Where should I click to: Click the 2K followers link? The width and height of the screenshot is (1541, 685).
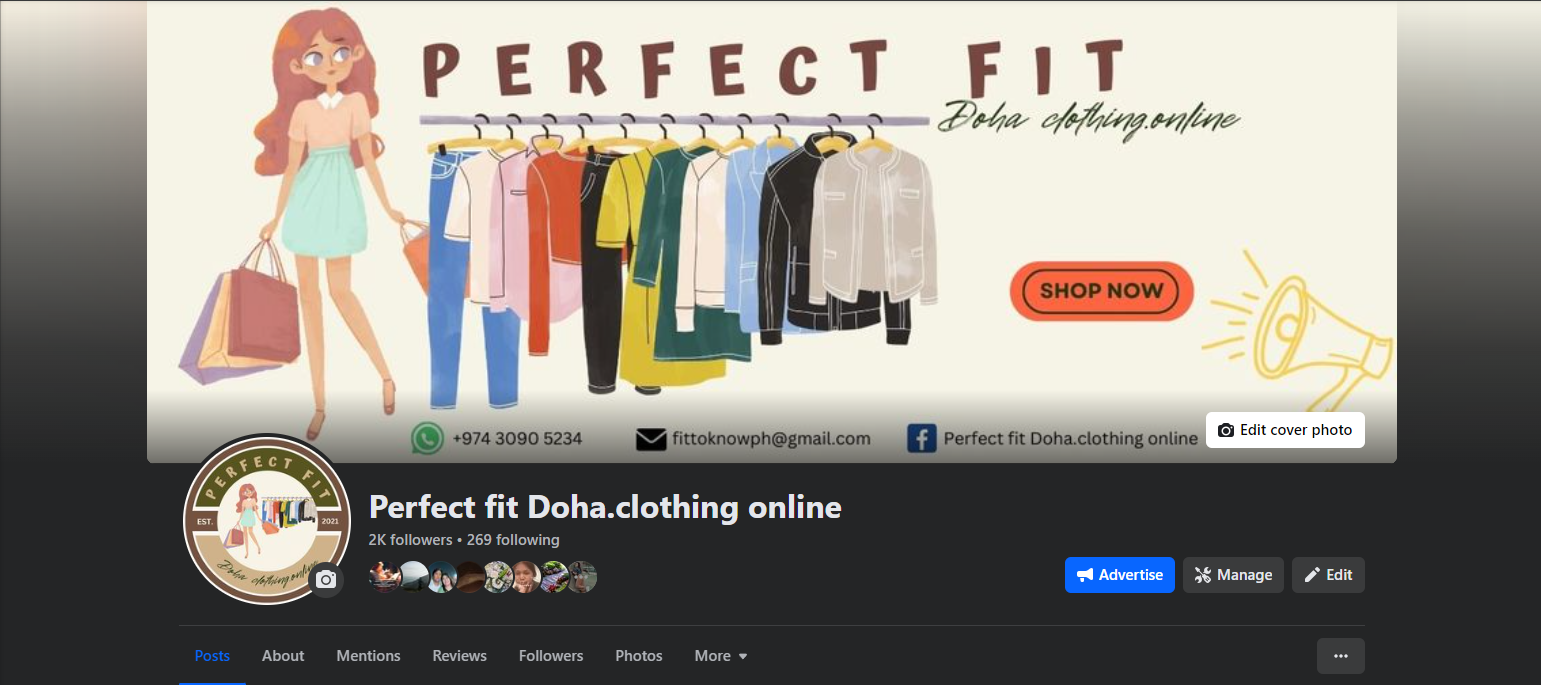coord(410,540)
